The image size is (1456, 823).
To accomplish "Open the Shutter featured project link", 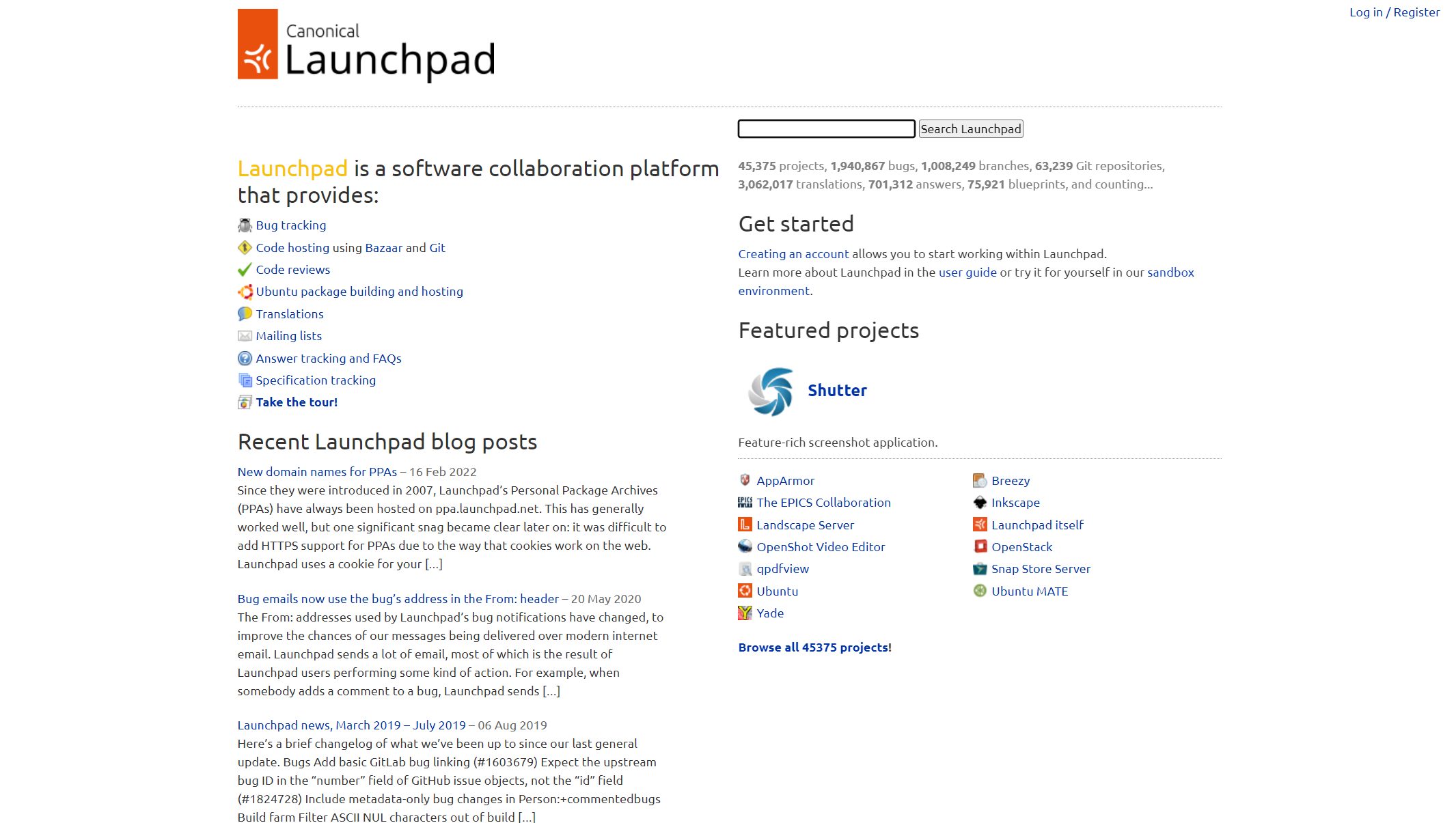I will [x=837, y=390].
